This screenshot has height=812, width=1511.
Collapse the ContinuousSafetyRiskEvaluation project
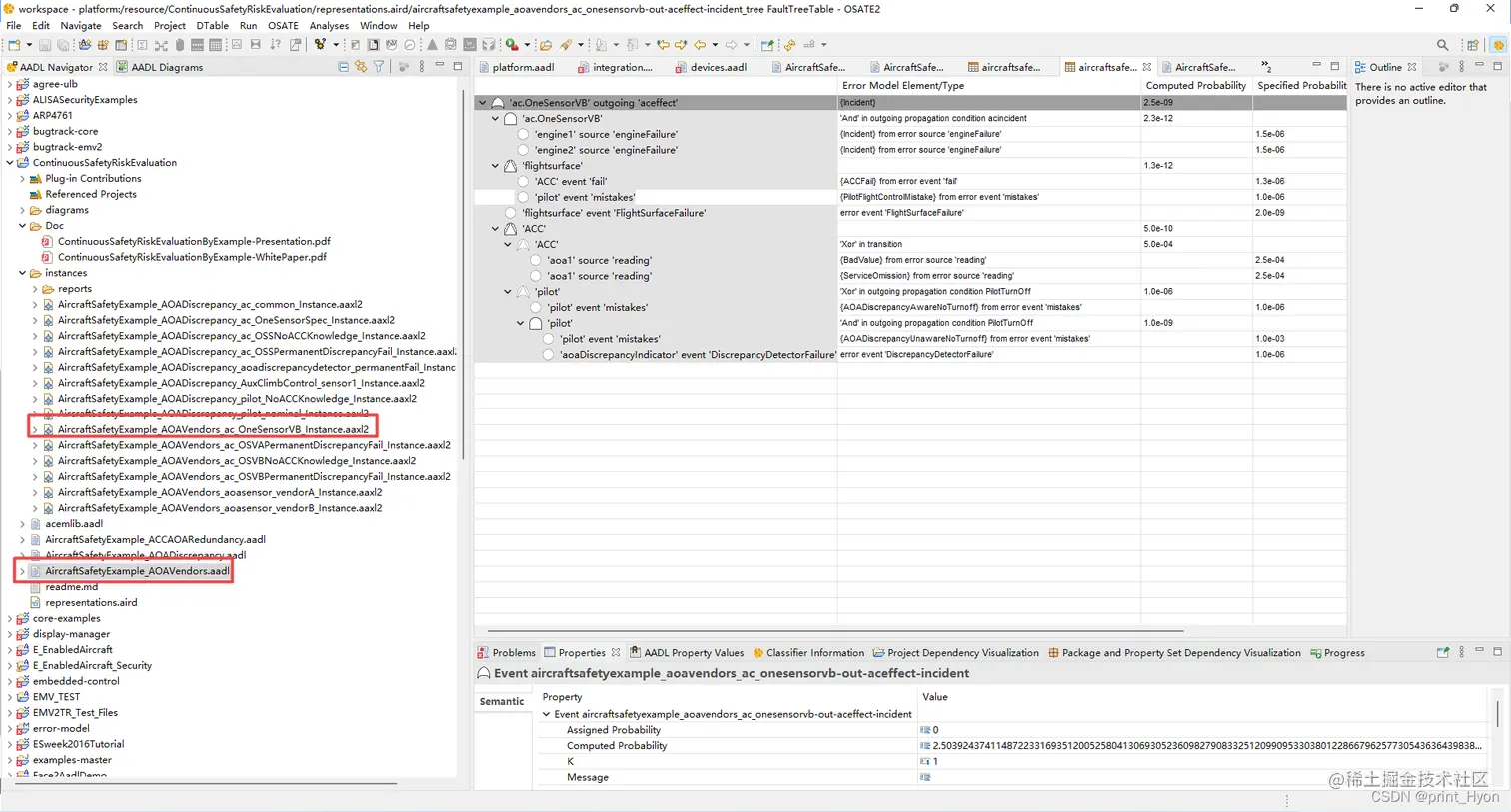click(x=10, y=163)
